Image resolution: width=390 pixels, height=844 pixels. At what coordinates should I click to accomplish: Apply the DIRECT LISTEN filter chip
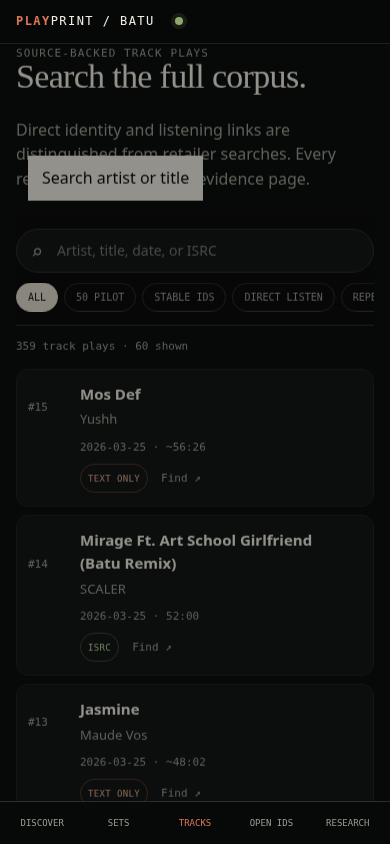(x=283, y=297)
